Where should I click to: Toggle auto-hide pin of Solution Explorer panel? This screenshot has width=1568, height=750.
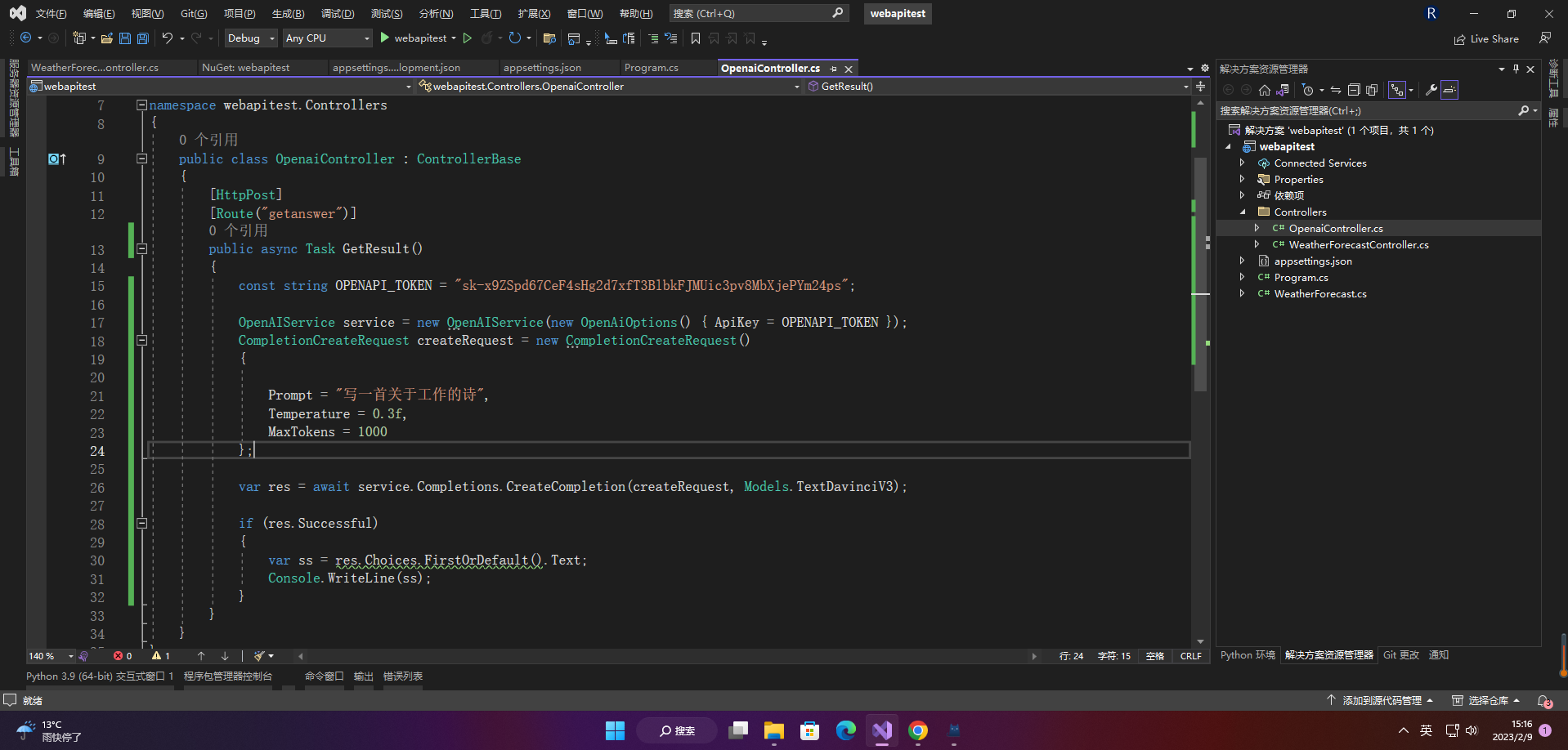1516,69
